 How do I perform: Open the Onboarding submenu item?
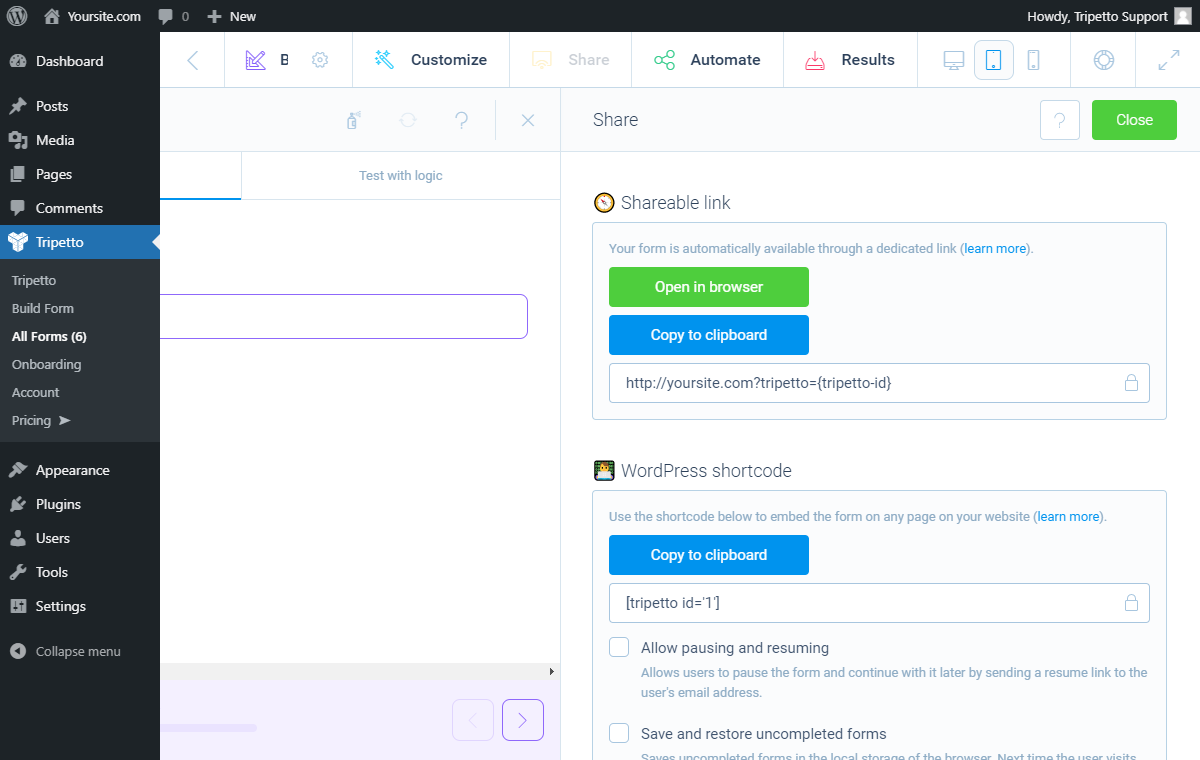pos(47,364)
